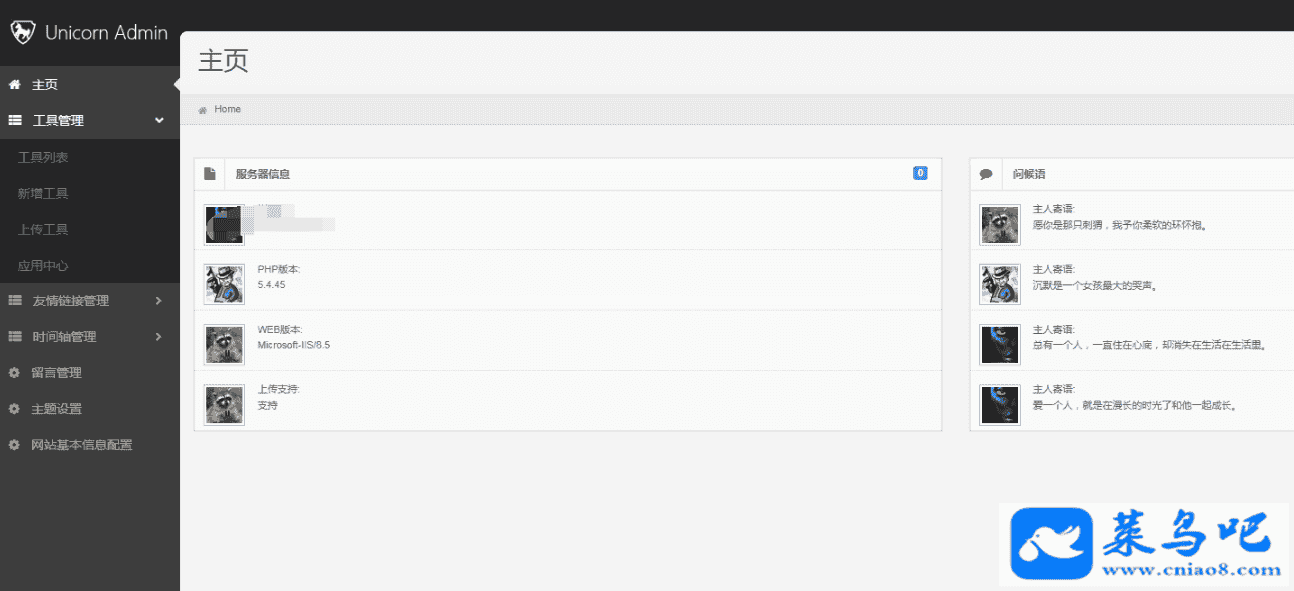Expand the 友情链接管理 submenu arrow

pos(159,301)
